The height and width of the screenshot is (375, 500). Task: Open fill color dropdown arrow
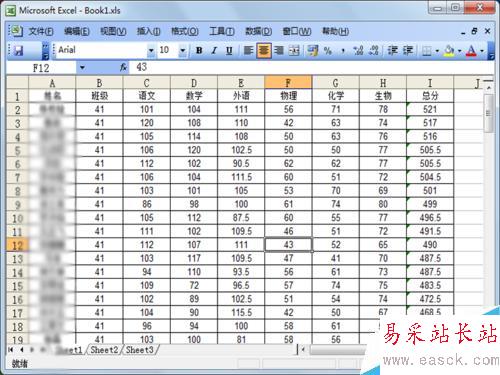[x=460, y=51]
